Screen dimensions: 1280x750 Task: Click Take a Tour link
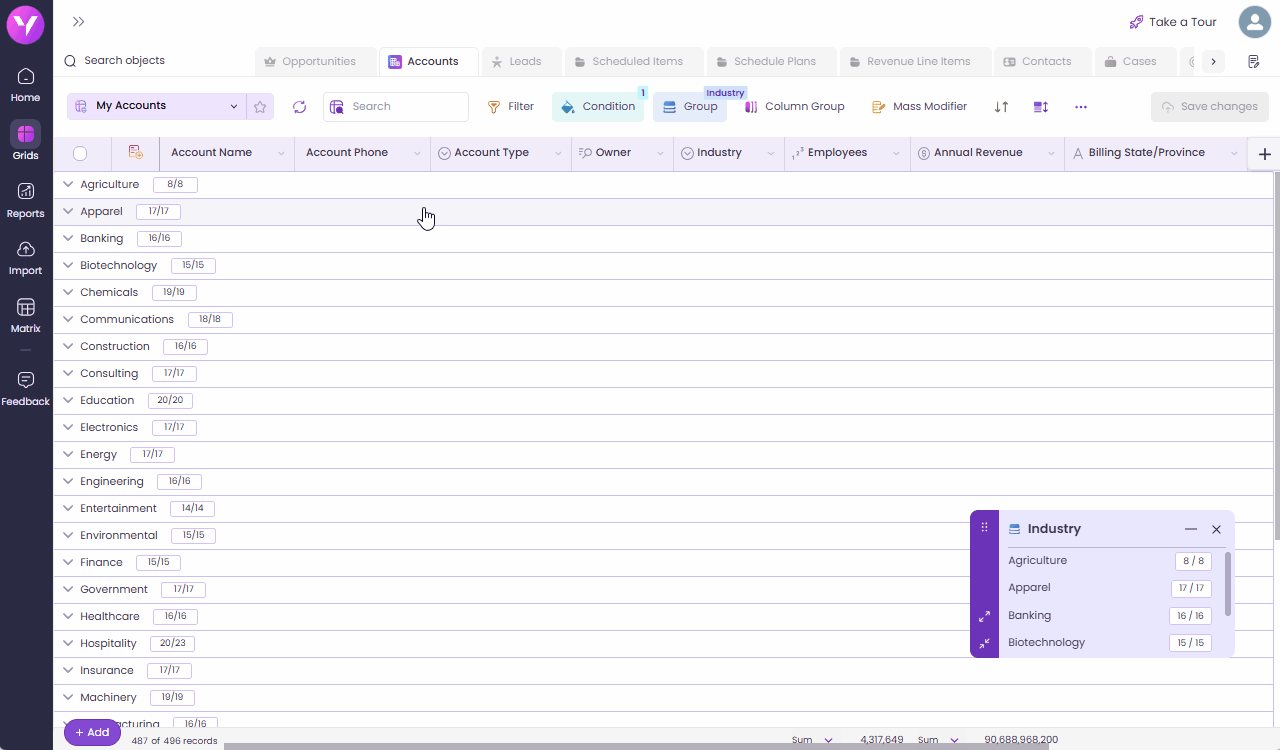[x=1172, y=22]
